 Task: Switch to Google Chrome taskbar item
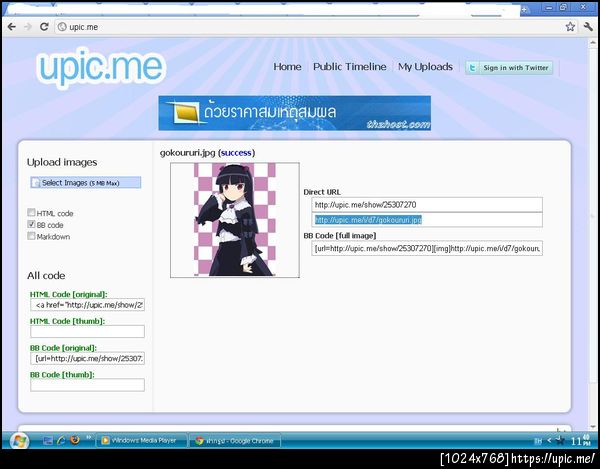pyautogui.click(x=235, y=441)
